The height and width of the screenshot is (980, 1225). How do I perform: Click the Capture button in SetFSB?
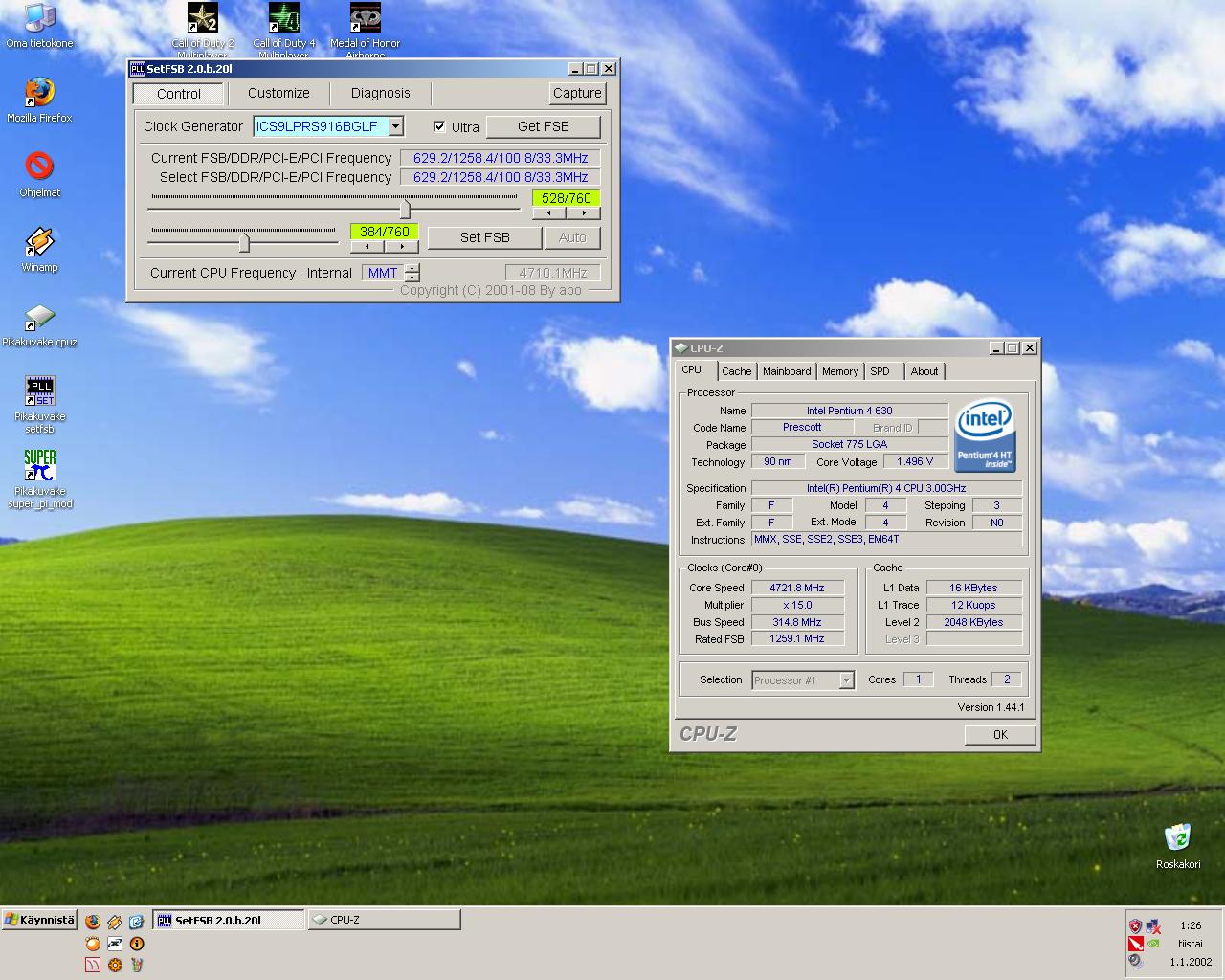577,93
